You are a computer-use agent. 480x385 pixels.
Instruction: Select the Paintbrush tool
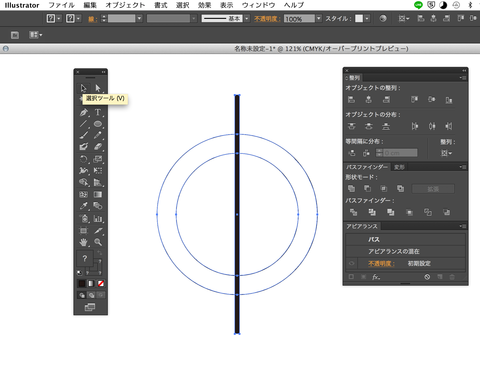click(x=83, y=135)
